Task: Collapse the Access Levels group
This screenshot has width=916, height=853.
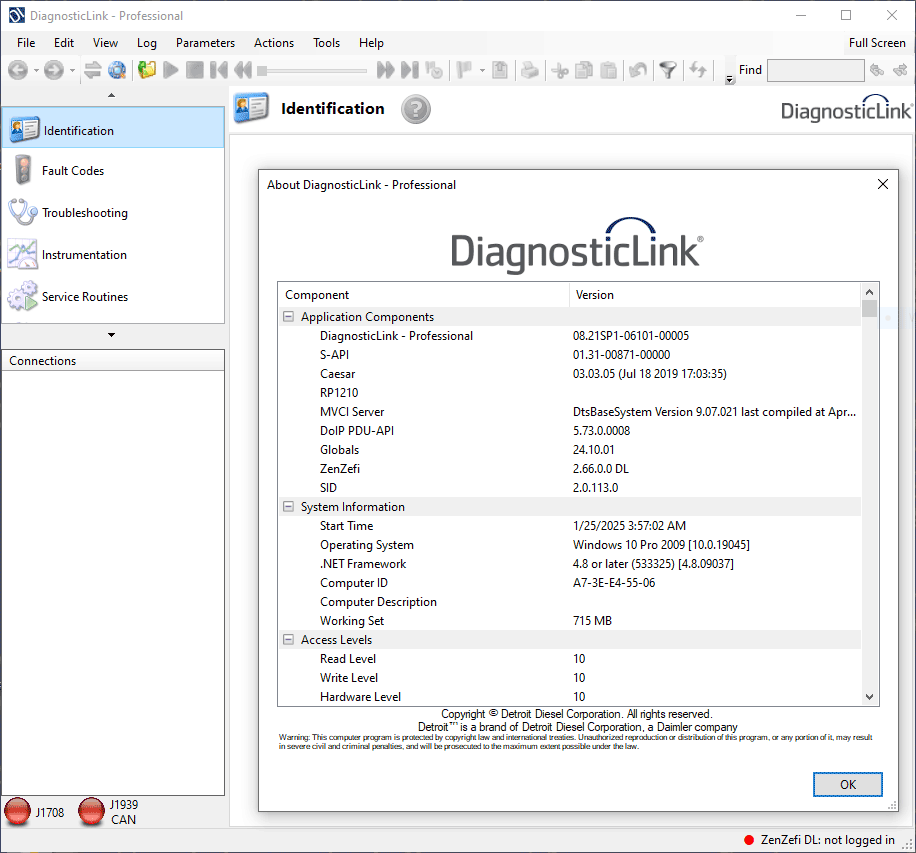Action: pyautogui.click(x=288, y=639)
